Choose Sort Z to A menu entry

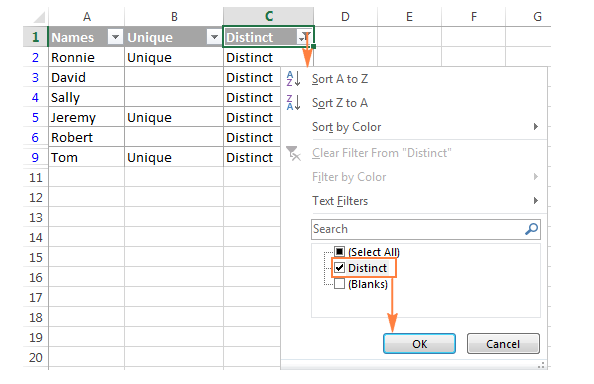click(414, 103)
